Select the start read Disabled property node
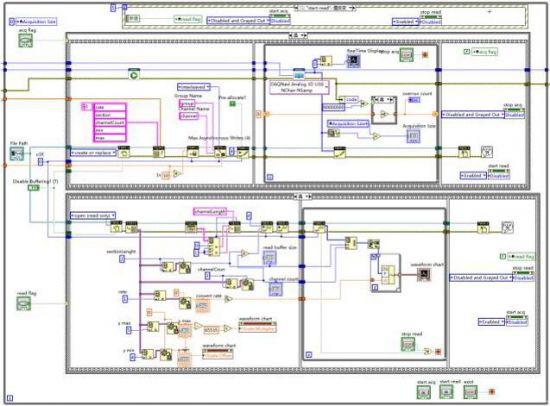This screenshot has height=406, width=550. pyautogui.click(x=498, y=173)
